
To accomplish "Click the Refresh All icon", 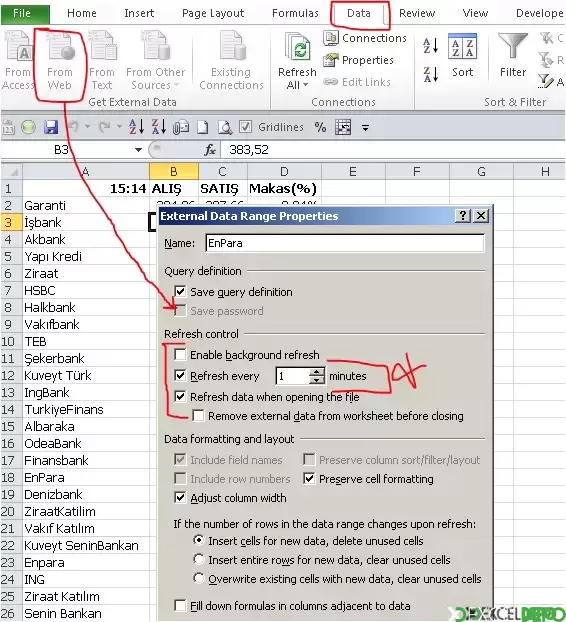I will tap(298, 49).
